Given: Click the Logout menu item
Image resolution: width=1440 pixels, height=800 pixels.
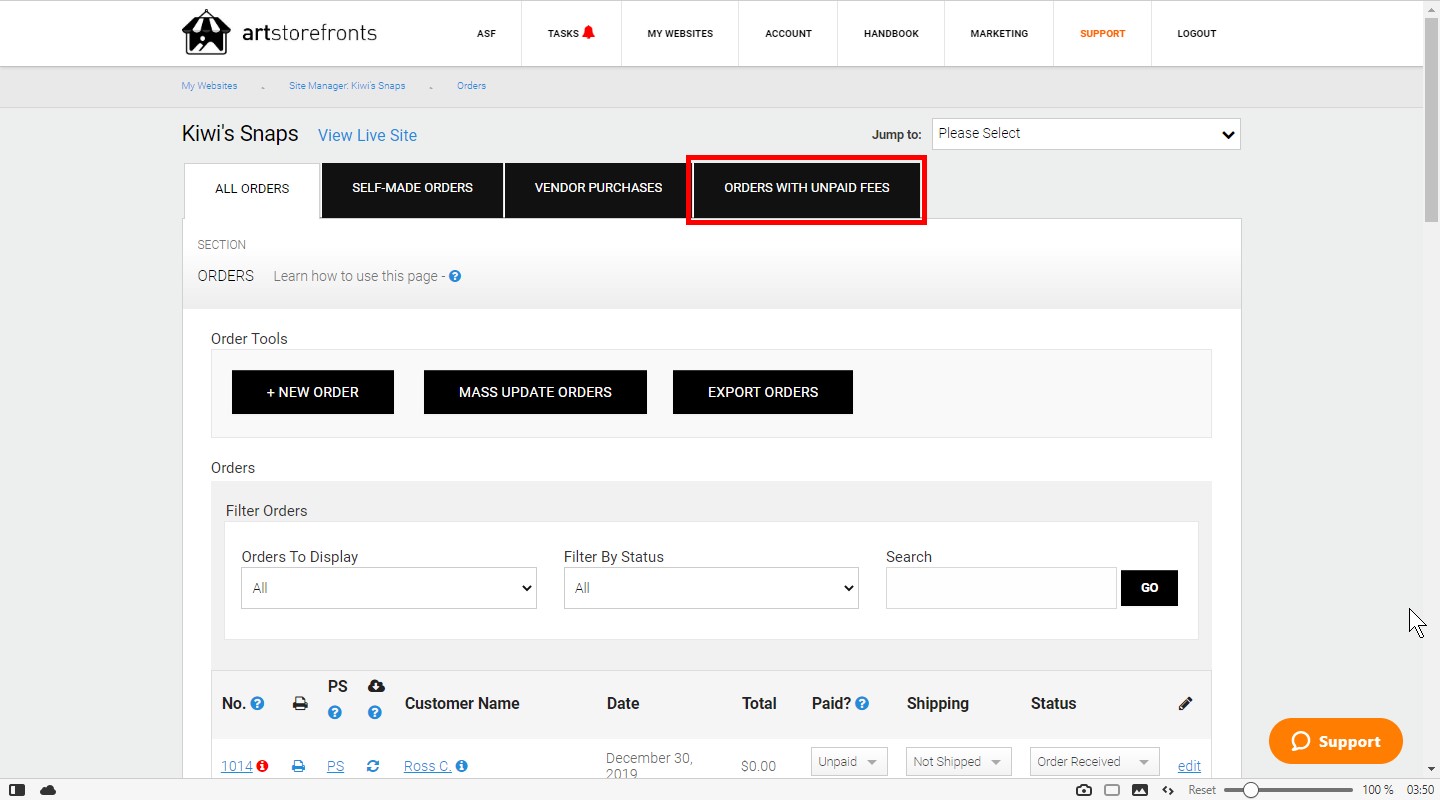Looking at the screenshot, I should click(1196, 33).
